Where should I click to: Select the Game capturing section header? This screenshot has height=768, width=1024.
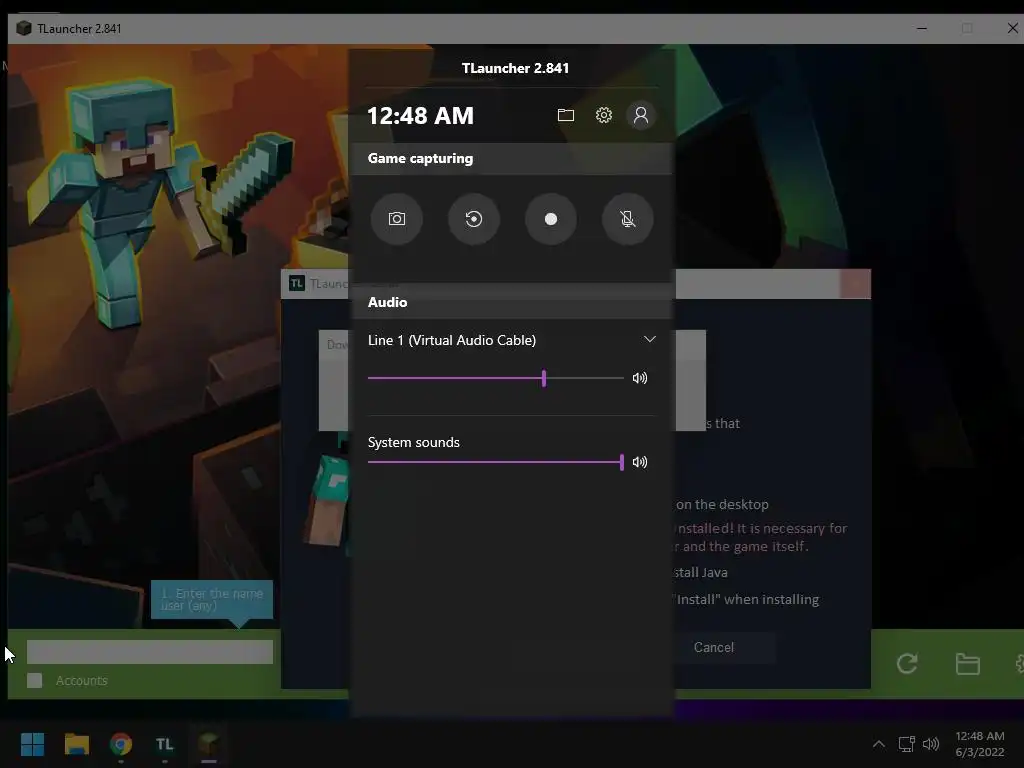point(511,159)
